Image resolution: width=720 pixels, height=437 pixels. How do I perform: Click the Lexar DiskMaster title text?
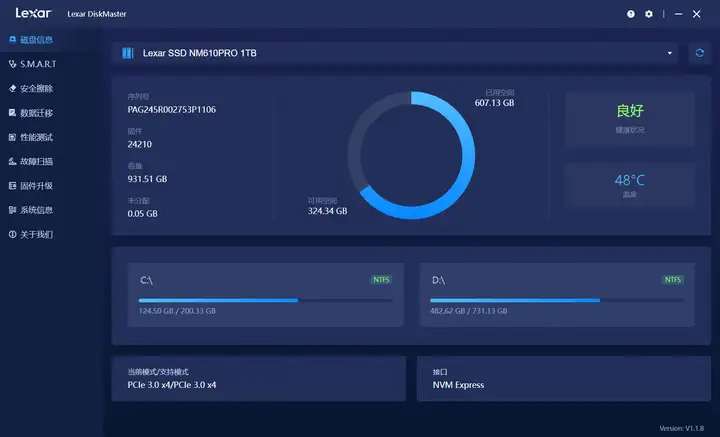pyautogui.click(x=97, y=14)
